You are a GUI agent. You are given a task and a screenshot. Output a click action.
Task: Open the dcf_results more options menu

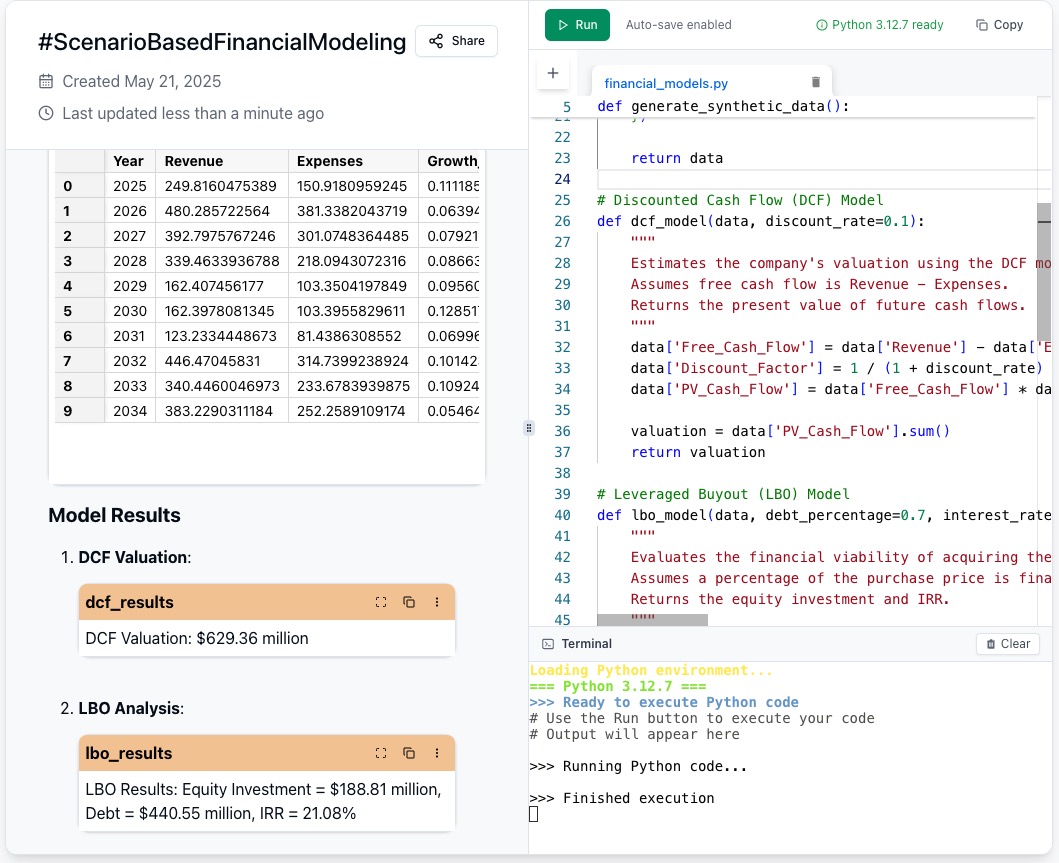[x=437, y=602]
